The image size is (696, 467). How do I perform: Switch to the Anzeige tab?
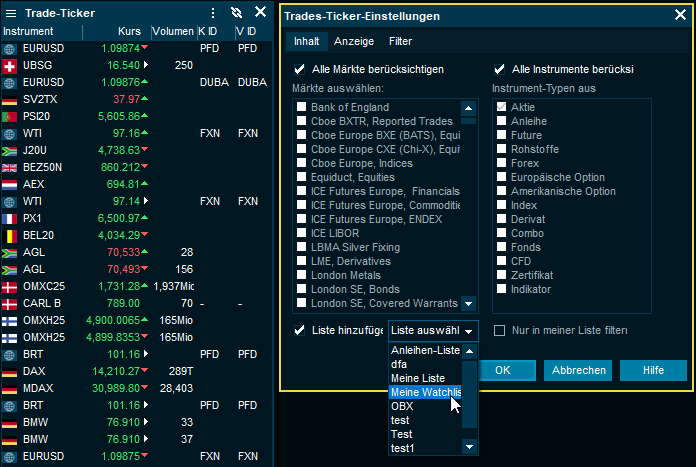pos(354,42)
